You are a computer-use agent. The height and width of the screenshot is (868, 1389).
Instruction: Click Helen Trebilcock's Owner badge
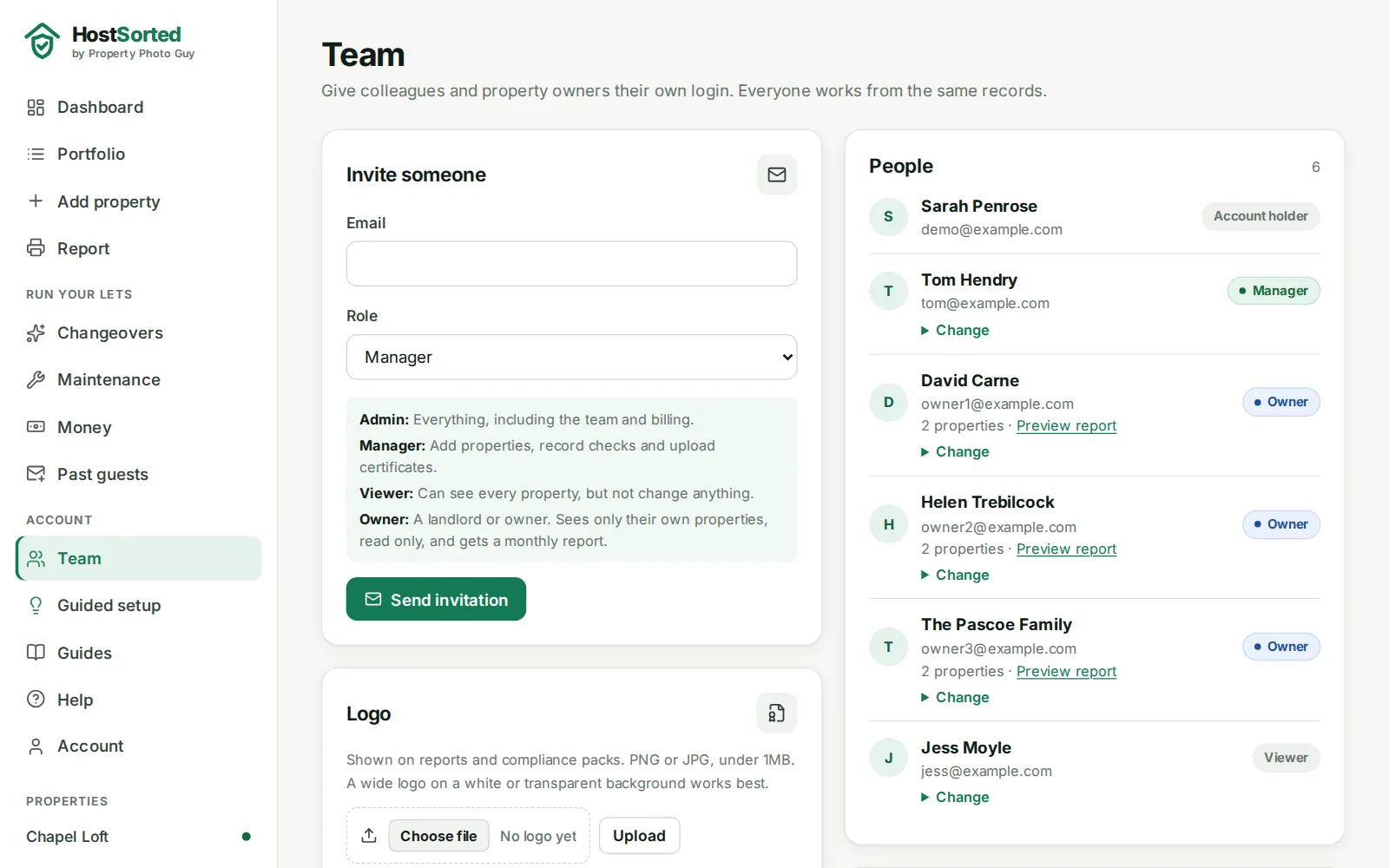point(1280,524)
